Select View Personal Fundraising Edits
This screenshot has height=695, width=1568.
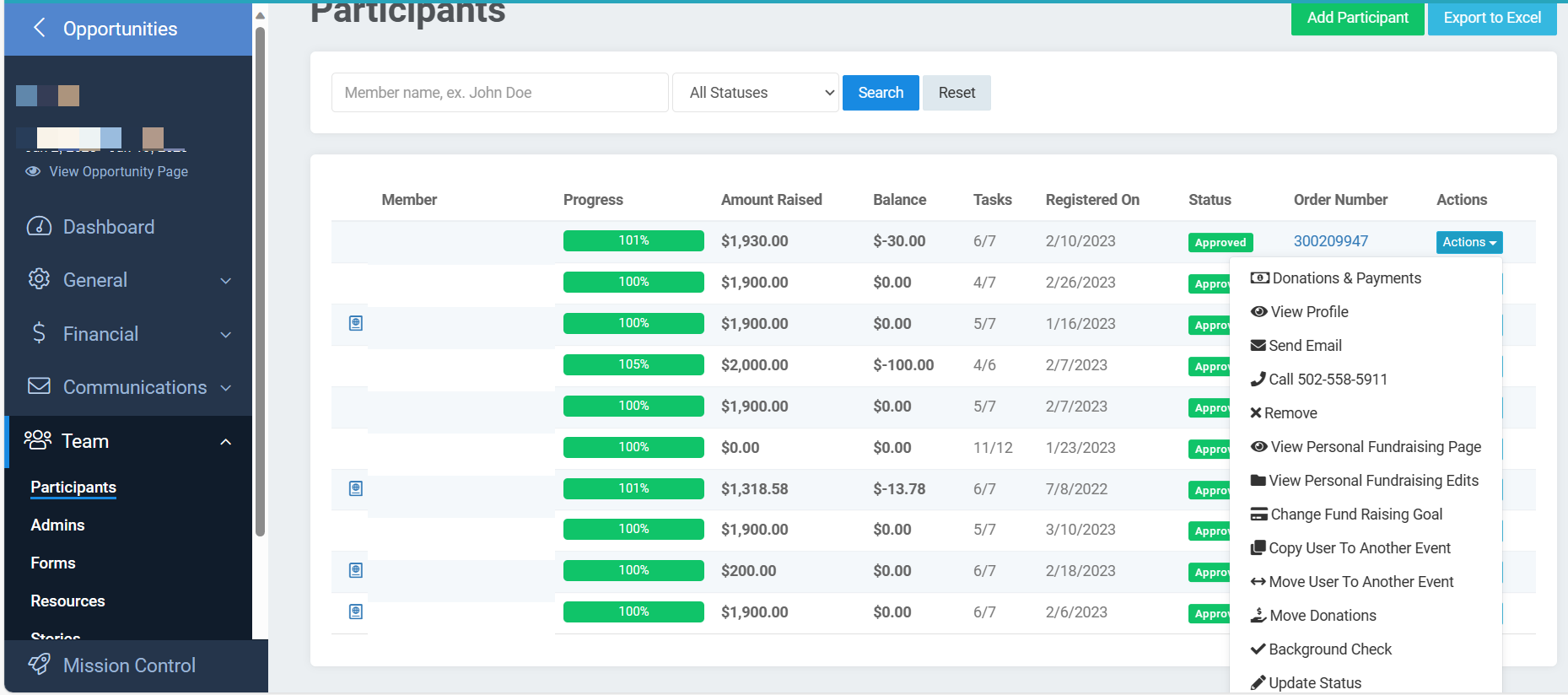click(x=1365, y=481)
